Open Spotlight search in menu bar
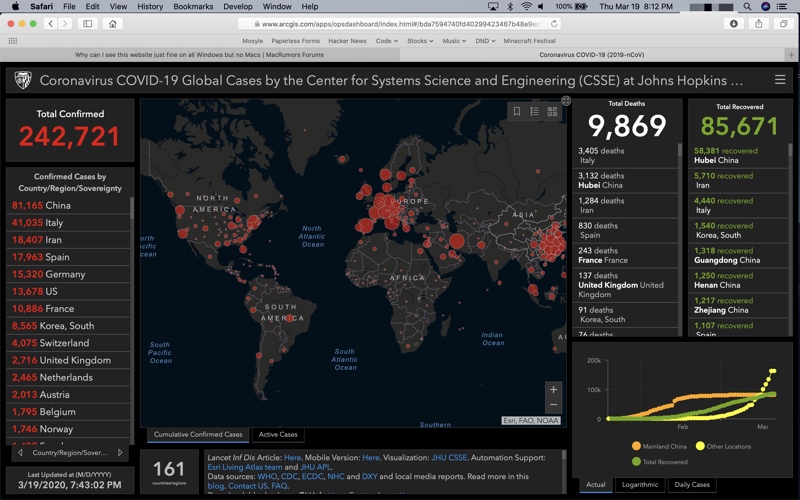 point(747,6)
